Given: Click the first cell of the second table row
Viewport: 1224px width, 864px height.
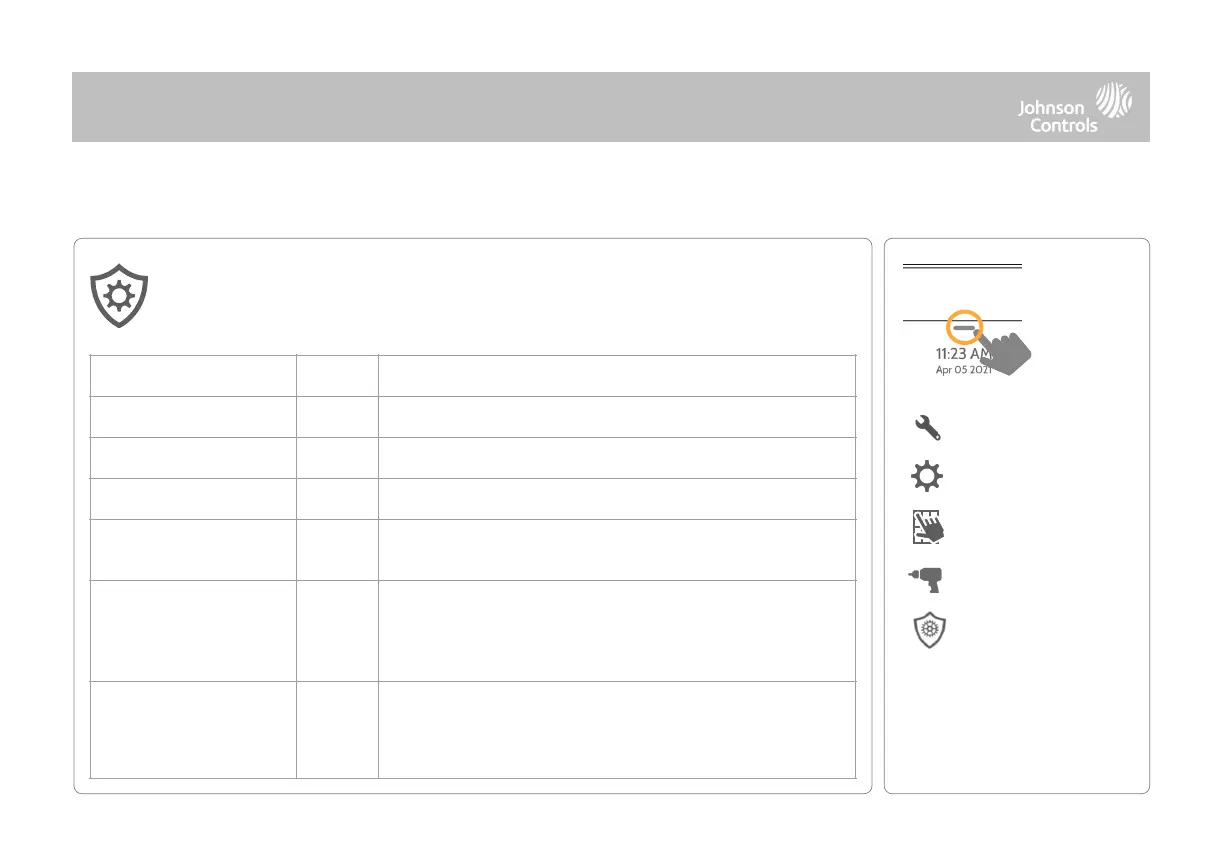Looking at the screenshot, I should (x=193, y=416).
